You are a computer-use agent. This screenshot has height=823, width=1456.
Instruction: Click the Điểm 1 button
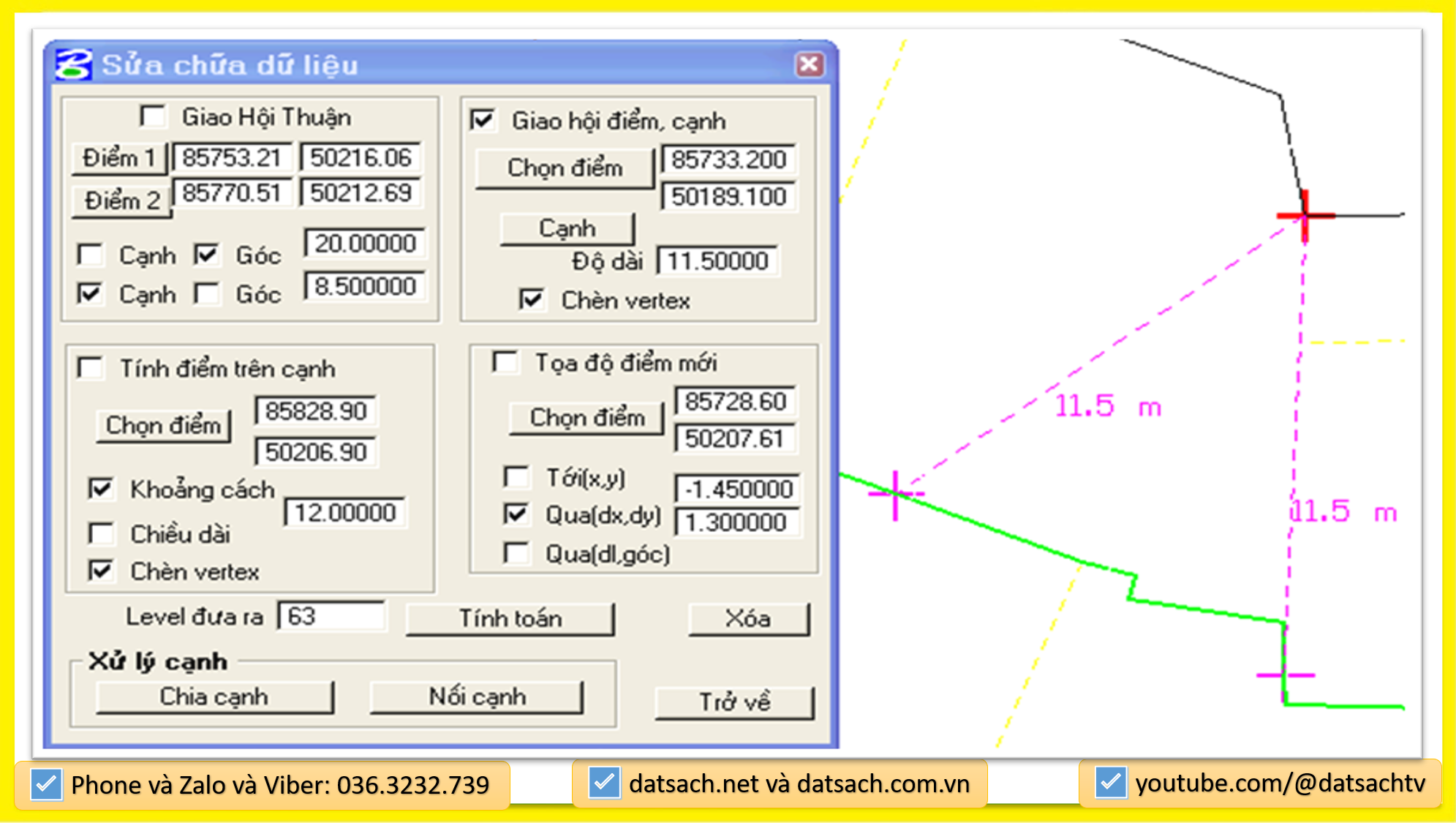click(119, 158)
